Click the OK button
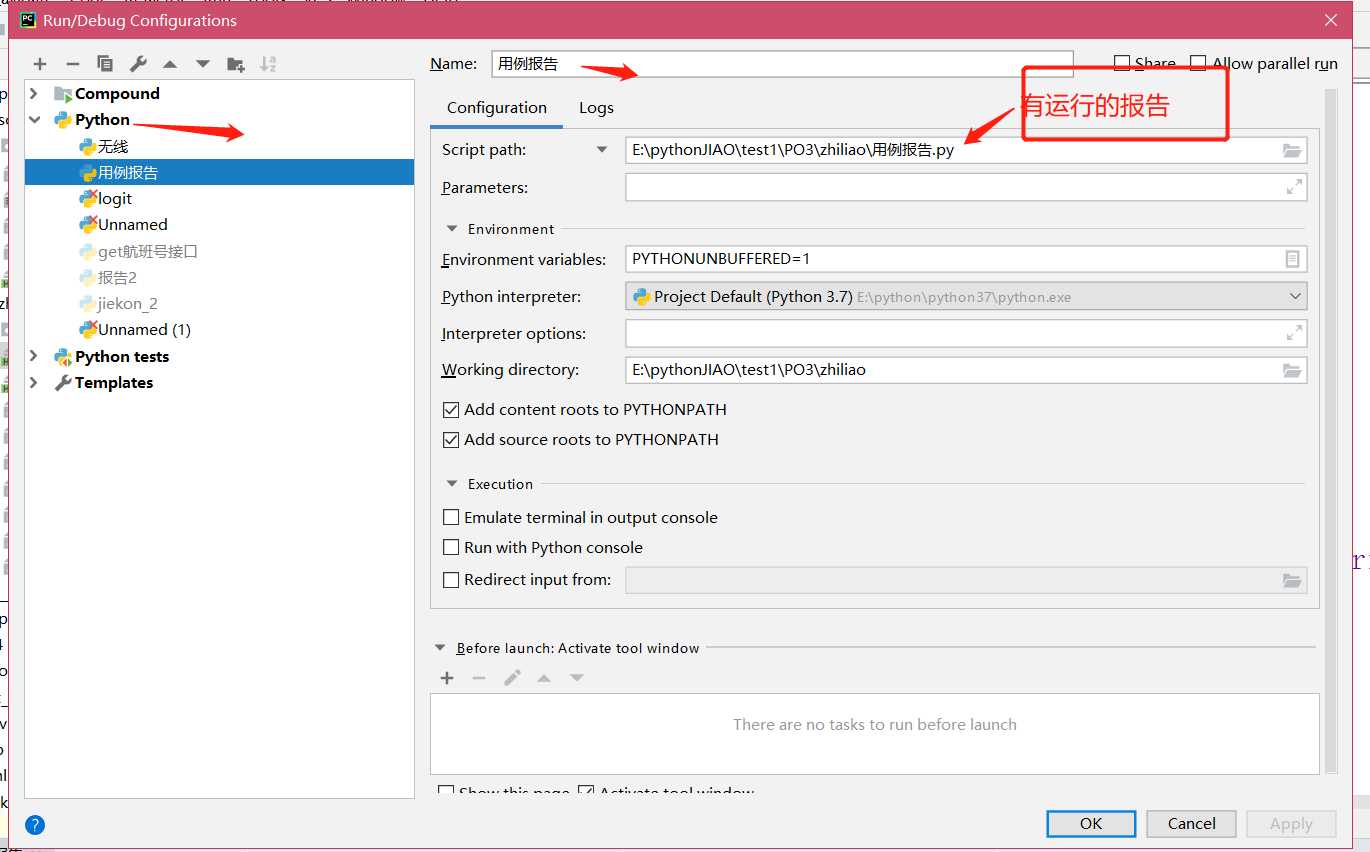The width and height of the screenshot is (1370, 852). (x=1090, y=824)
